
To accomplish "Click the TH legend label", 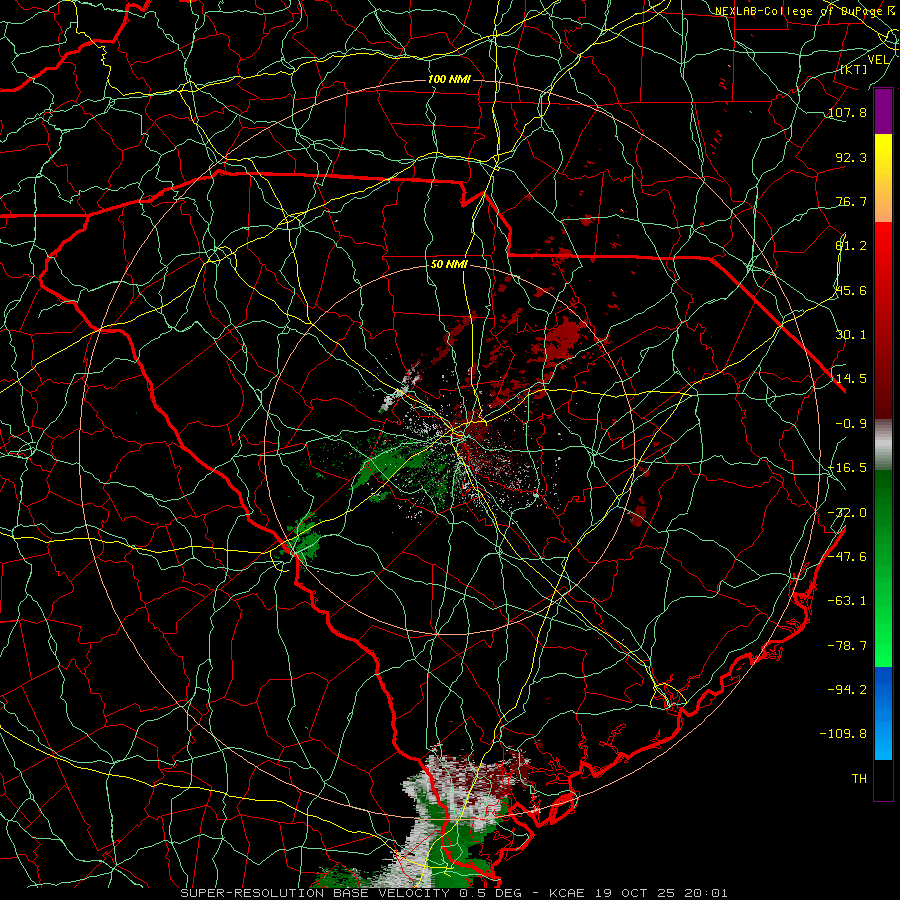I will point(859,779).
